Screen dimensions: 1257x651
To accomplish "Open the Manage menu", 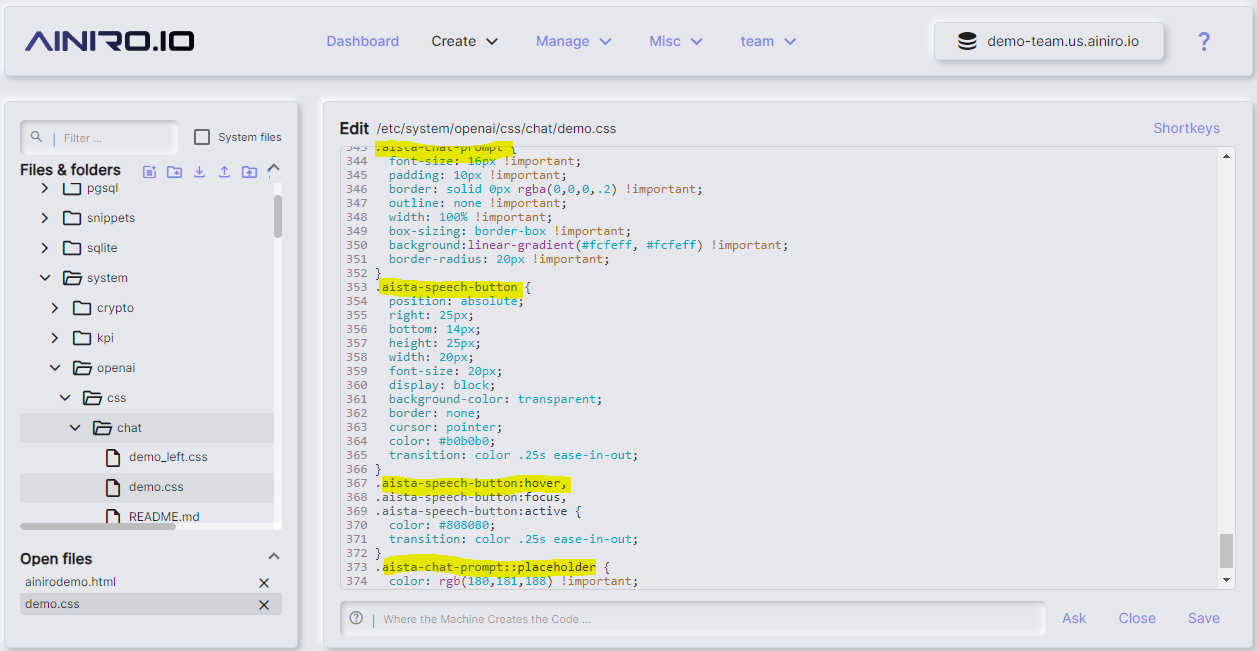I will 574,41.
